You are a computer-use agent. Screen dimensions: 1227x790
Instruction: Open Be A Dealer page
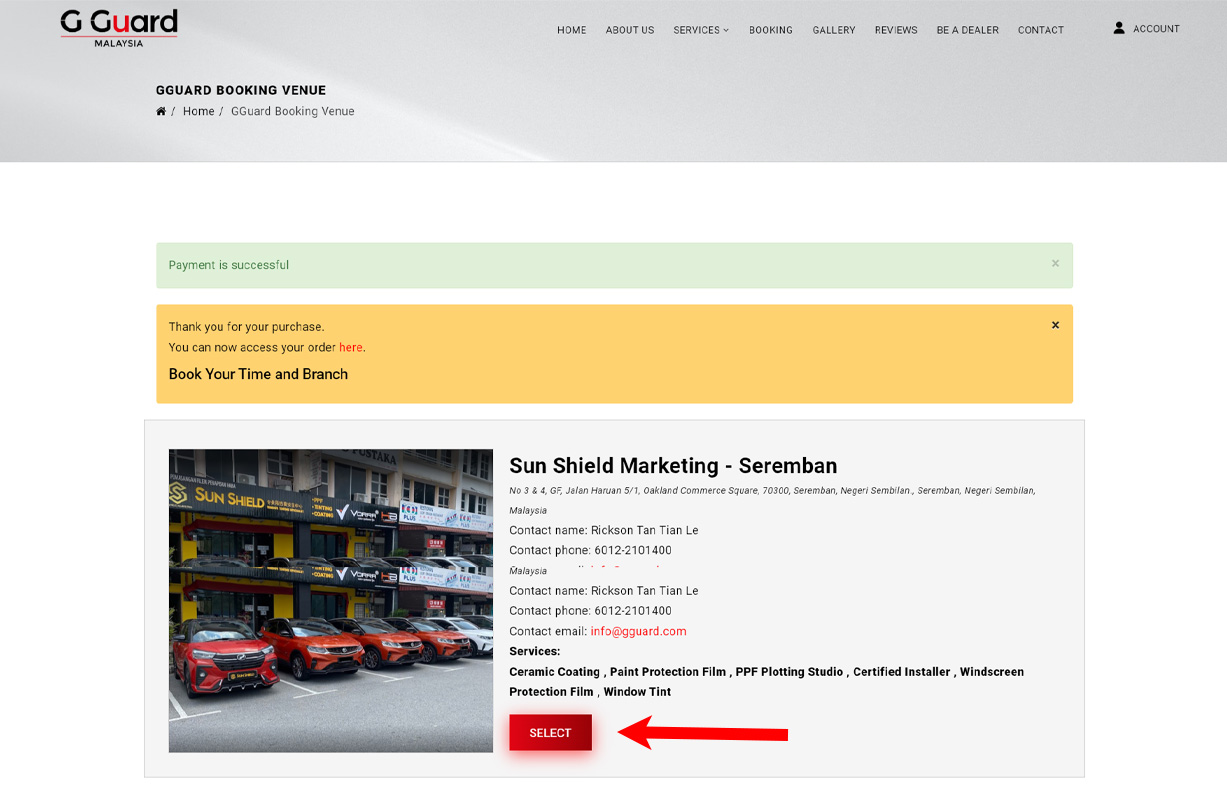coord(967,30)
